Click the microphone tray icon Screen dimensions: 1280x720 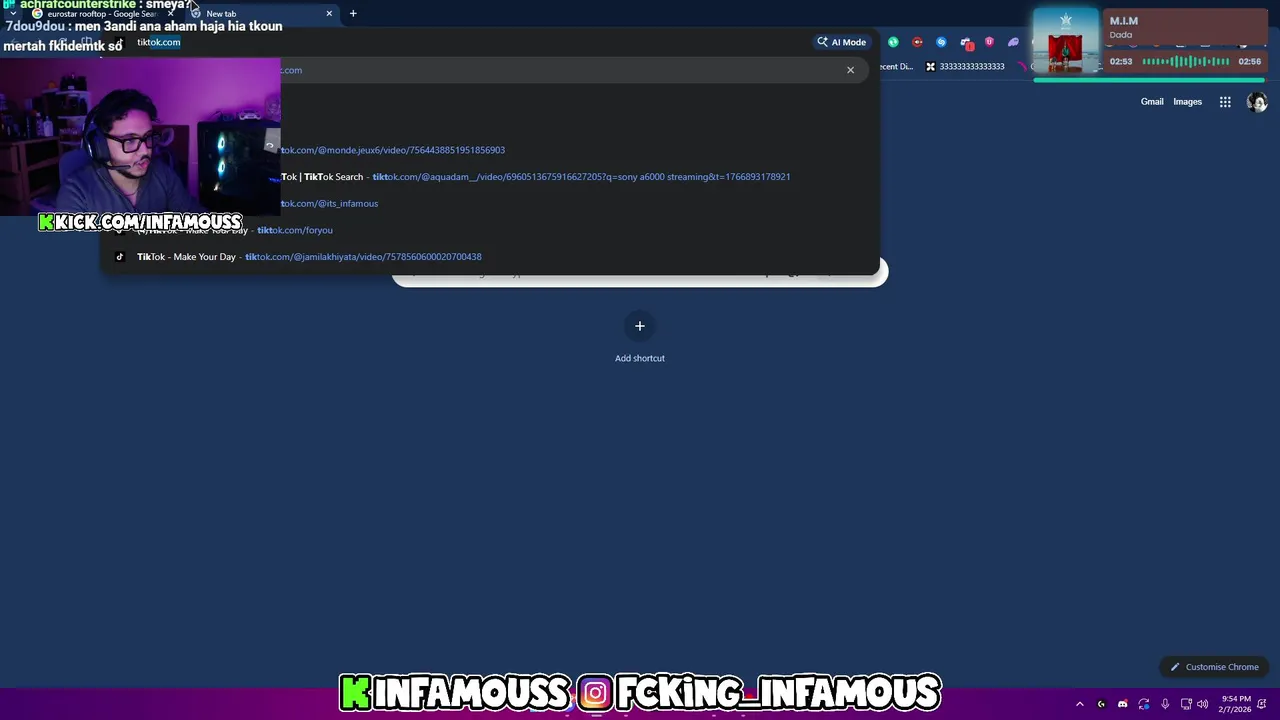[x=1165, y=704]
